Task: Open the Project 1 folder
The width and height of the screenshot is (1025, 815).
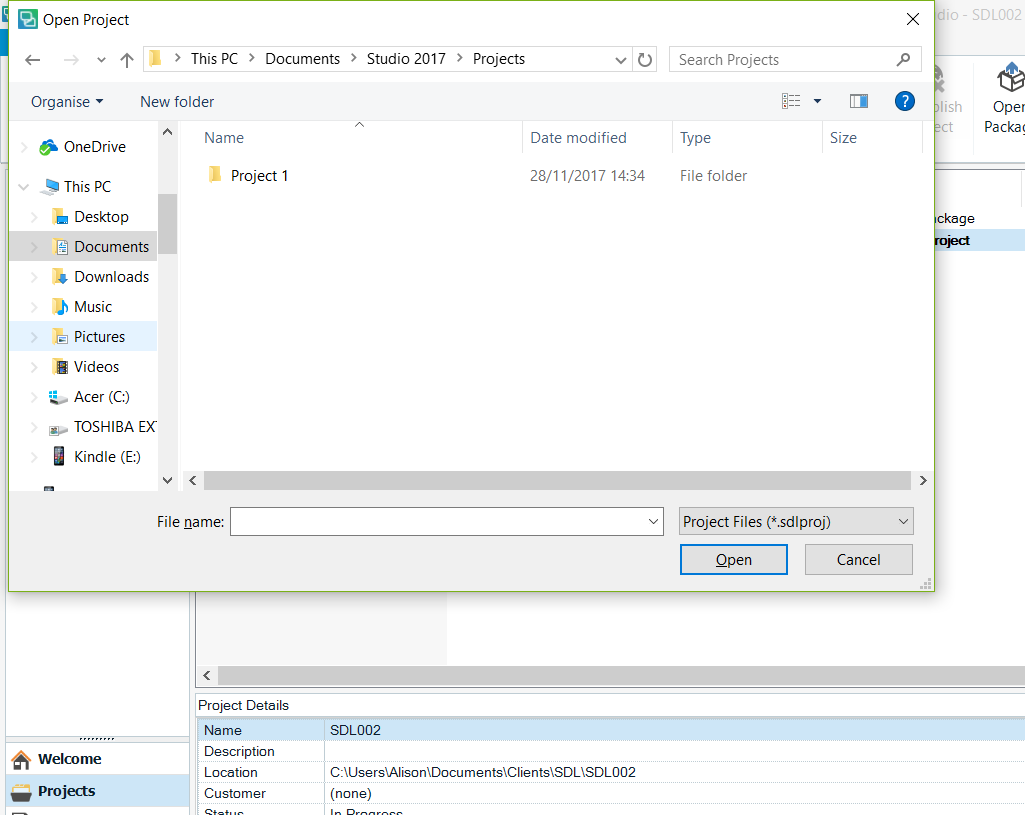Action: coord(259,176)
